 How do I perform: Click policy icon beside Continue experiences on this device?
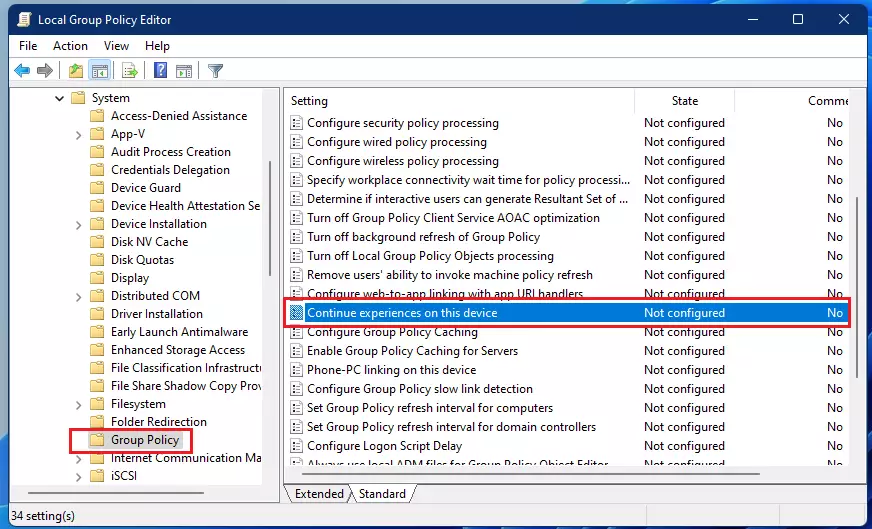click(x=296, y=313)
